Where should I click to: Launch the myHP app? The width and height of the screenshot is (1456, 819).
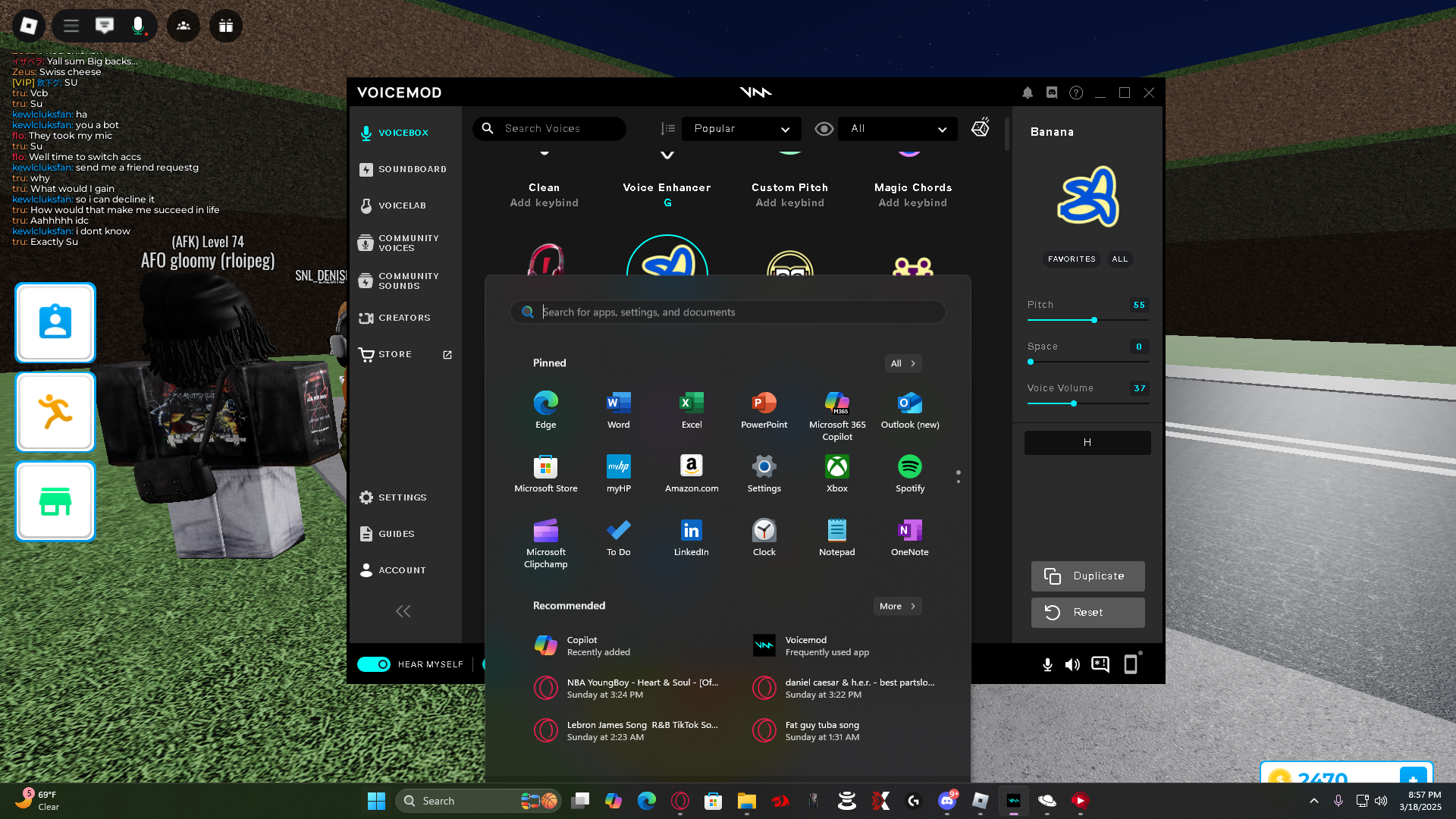(x=619, y=473)
